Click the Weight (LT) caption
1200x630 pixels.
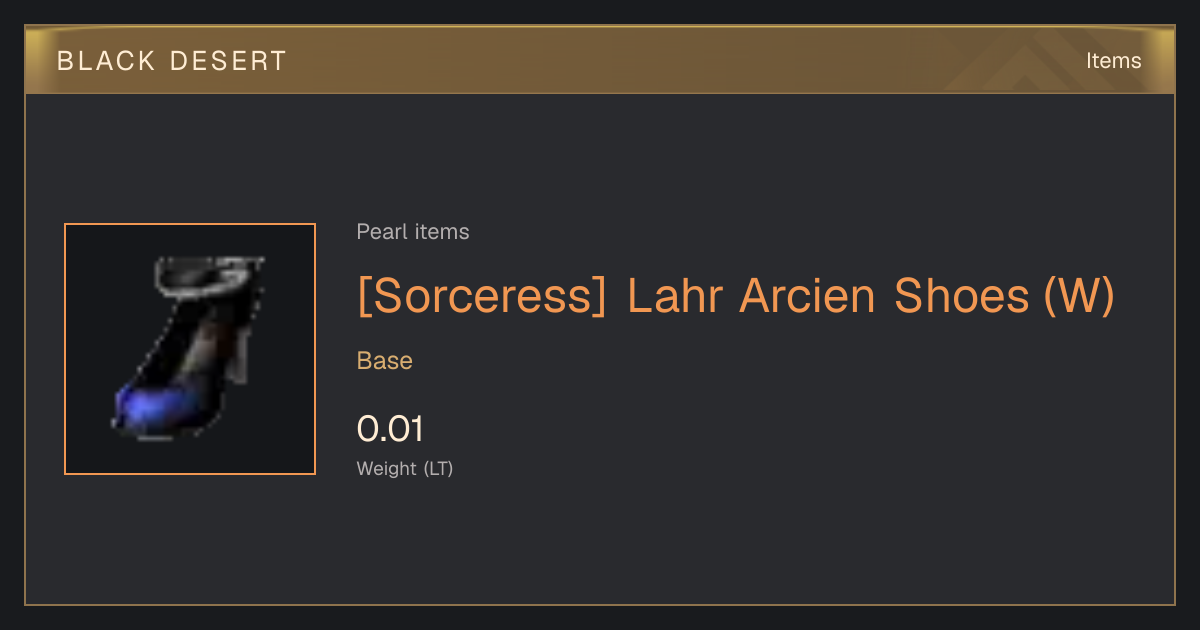click(x=405, y=468)
